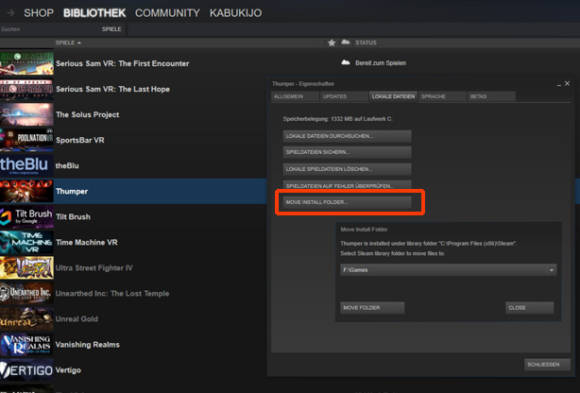580x393 pixels.
Task: Click CLOSE in Move Install Folder dialog
Action: (x=529, y=308)
